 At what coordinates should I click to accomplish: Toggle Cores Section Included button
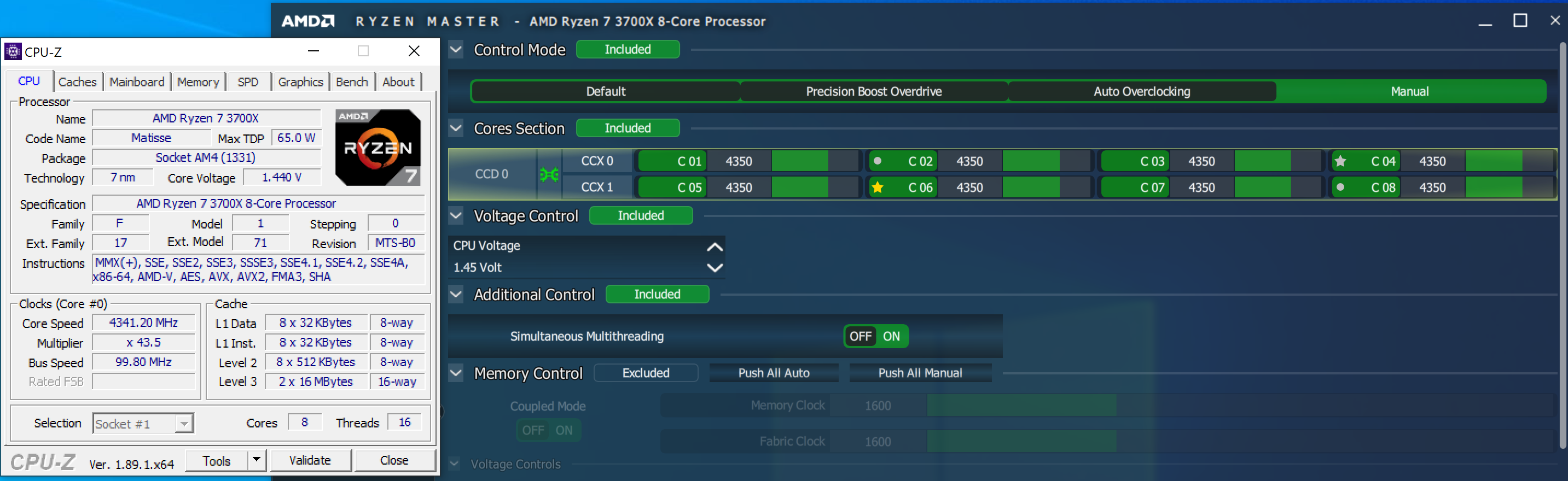pos(628,128)
